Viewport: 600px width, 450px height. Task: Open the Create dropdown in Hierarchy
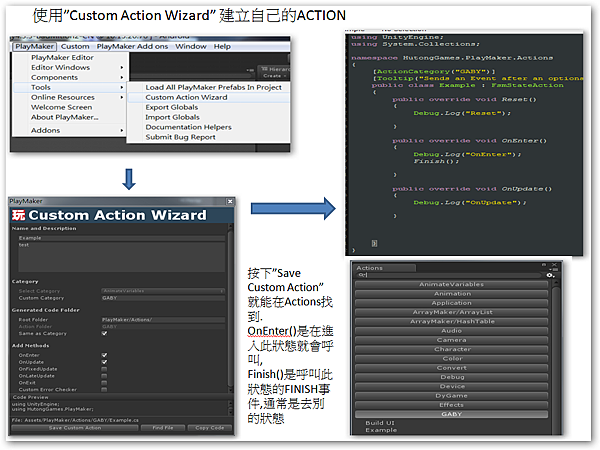(275, 76)
